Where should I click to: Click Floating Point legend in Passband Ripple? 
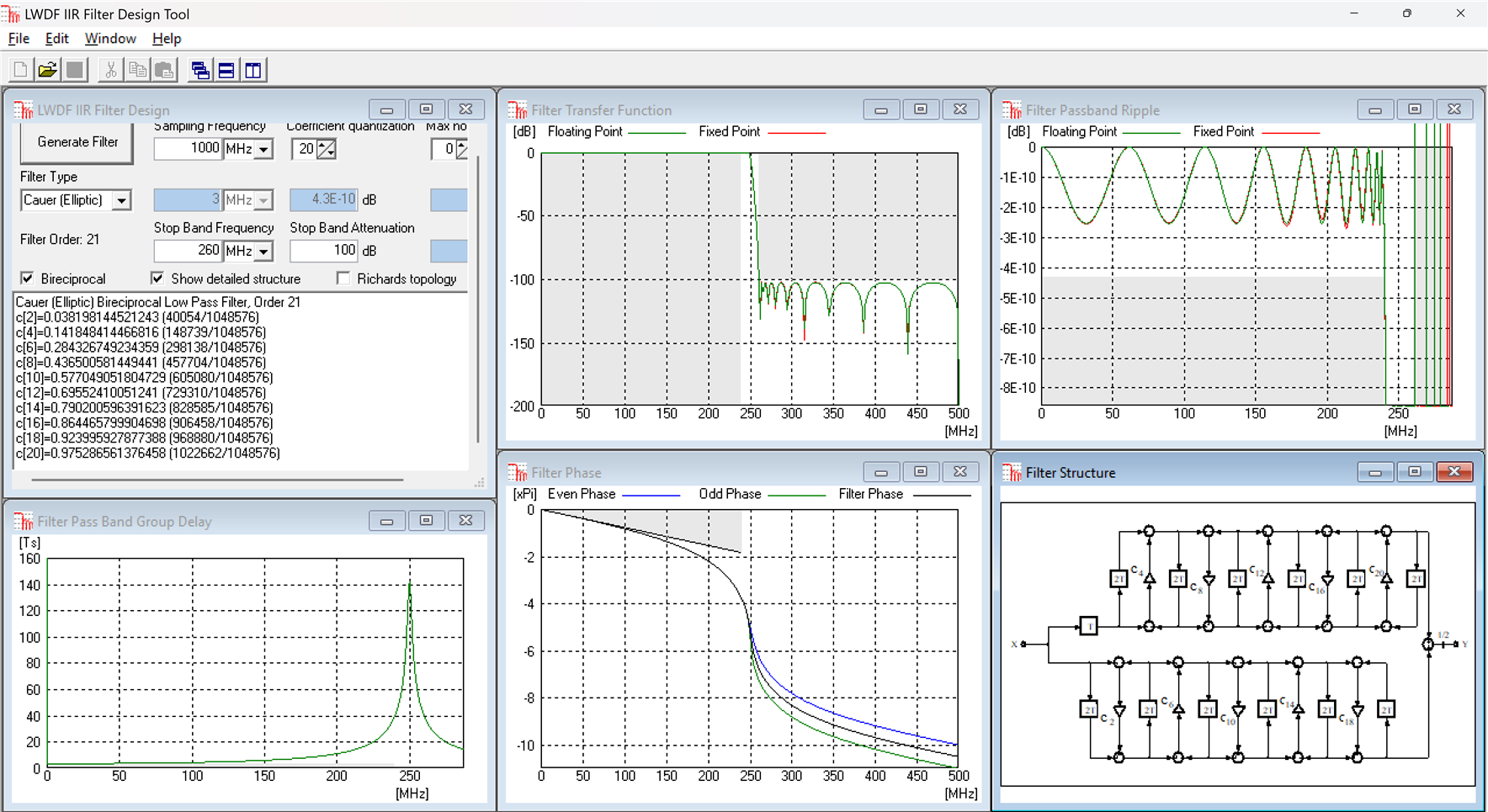coord(1079,132)
